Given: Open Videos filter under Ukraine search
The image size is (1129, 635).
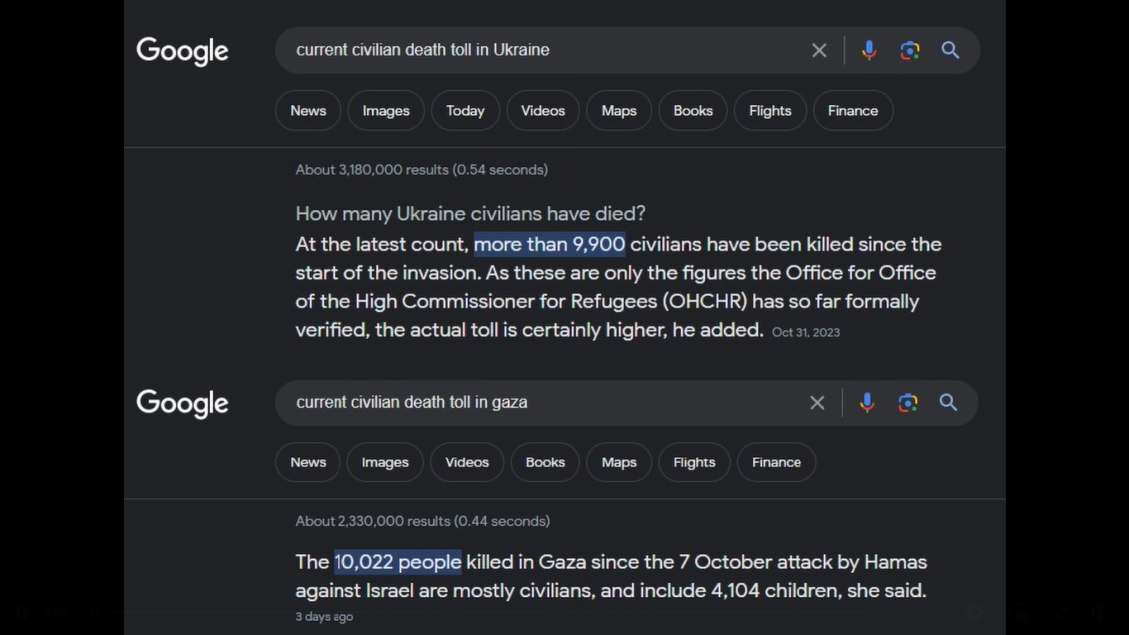Looking at the screenshot, I should point(543,111).
